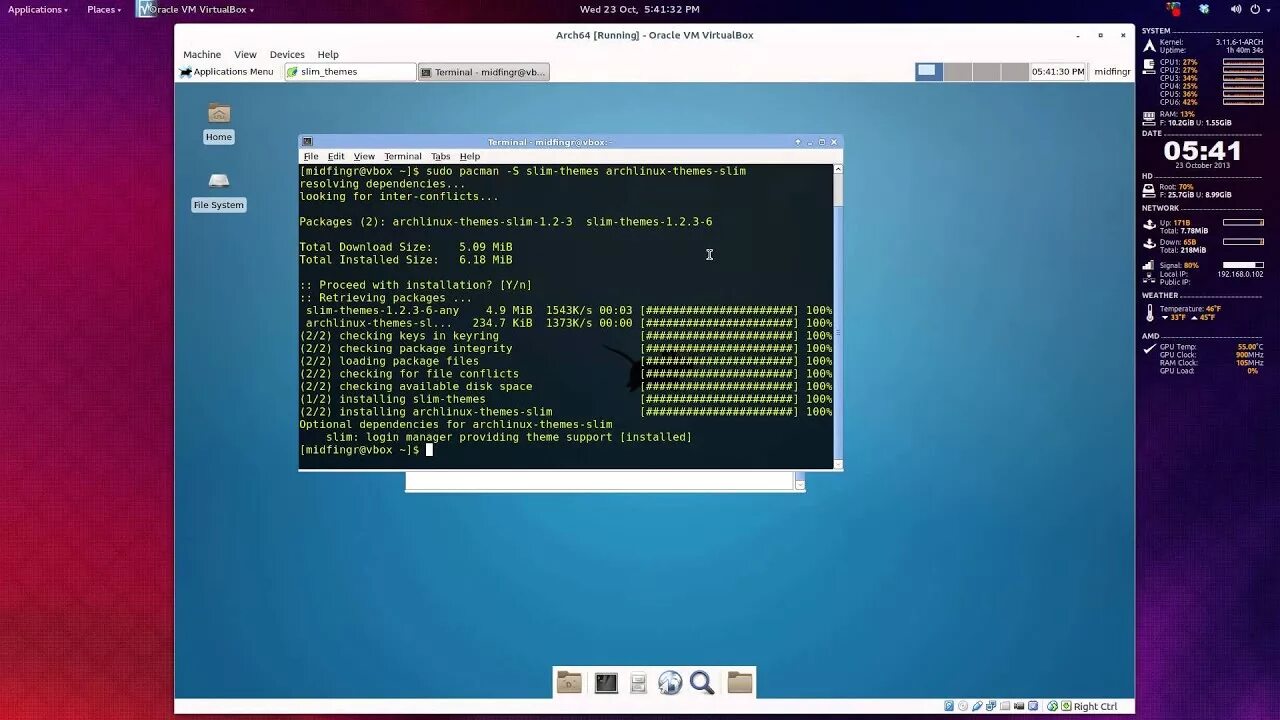This screenshot has width=1280, height=720.
Task: Open the File System desktop icon
Action: (x=219, y=191)
